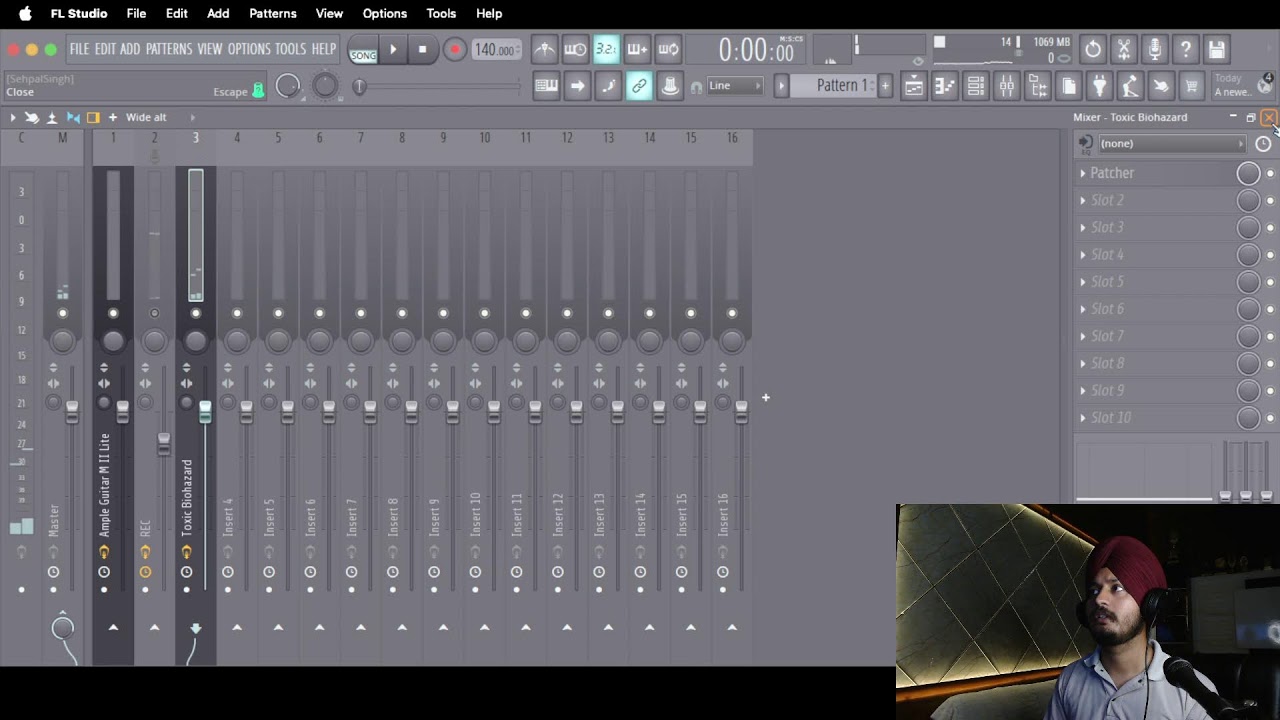Viewport: 1280px width, 720px height.
Task: Open the Patterns menu in macOS menu bar
Action: click(272, 13)
